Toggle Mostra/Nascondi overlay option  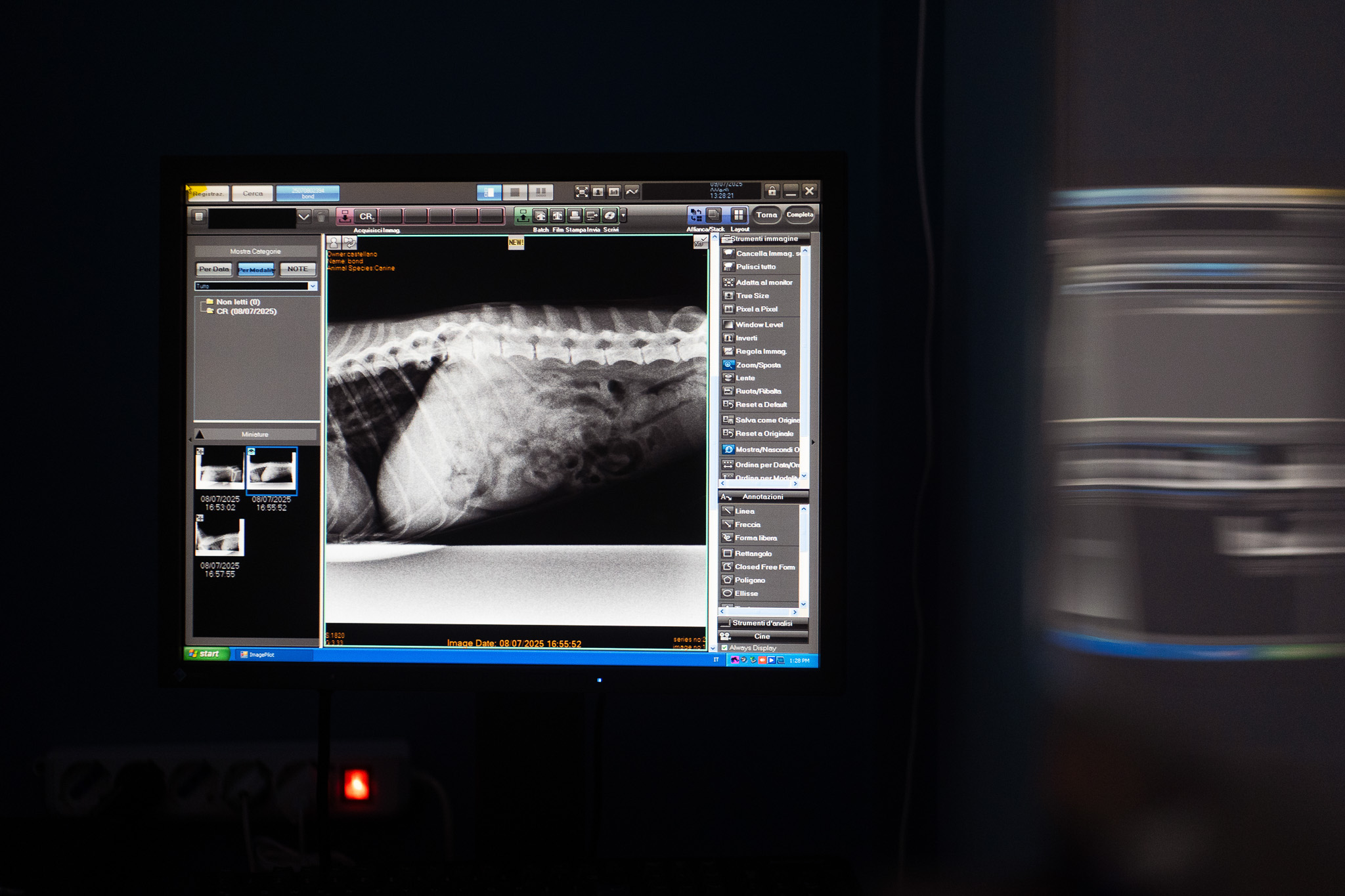[x=762, y=450]
